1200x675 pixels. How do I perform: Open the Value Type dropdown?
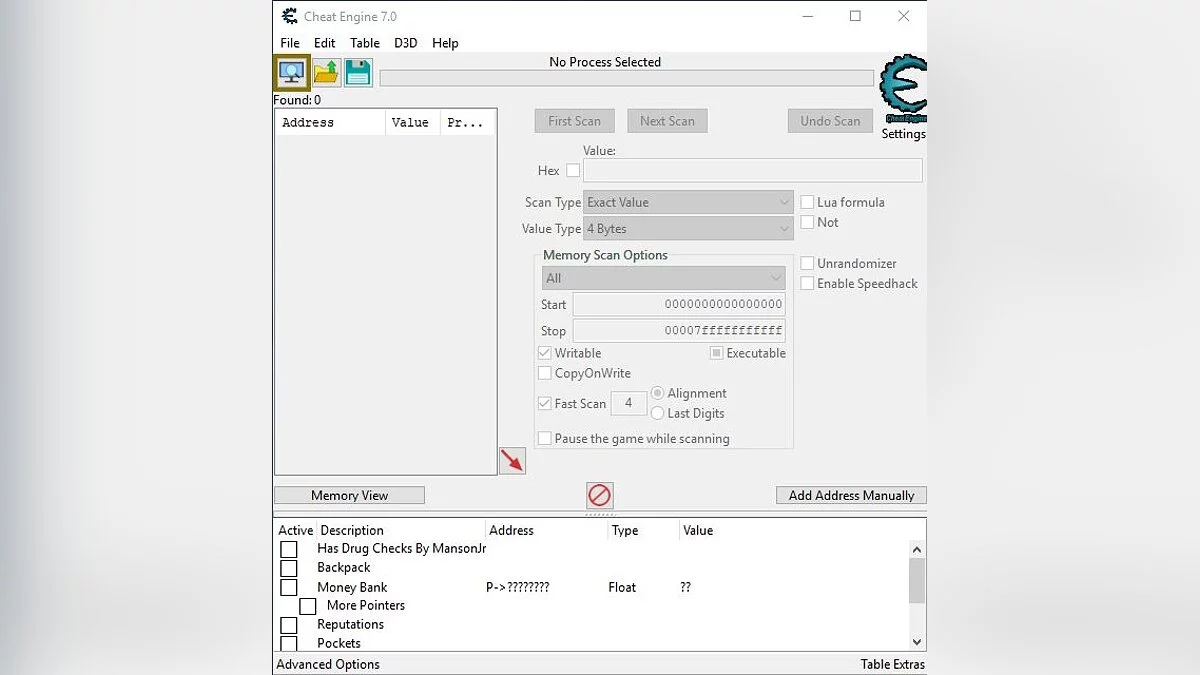click(688, 228)
